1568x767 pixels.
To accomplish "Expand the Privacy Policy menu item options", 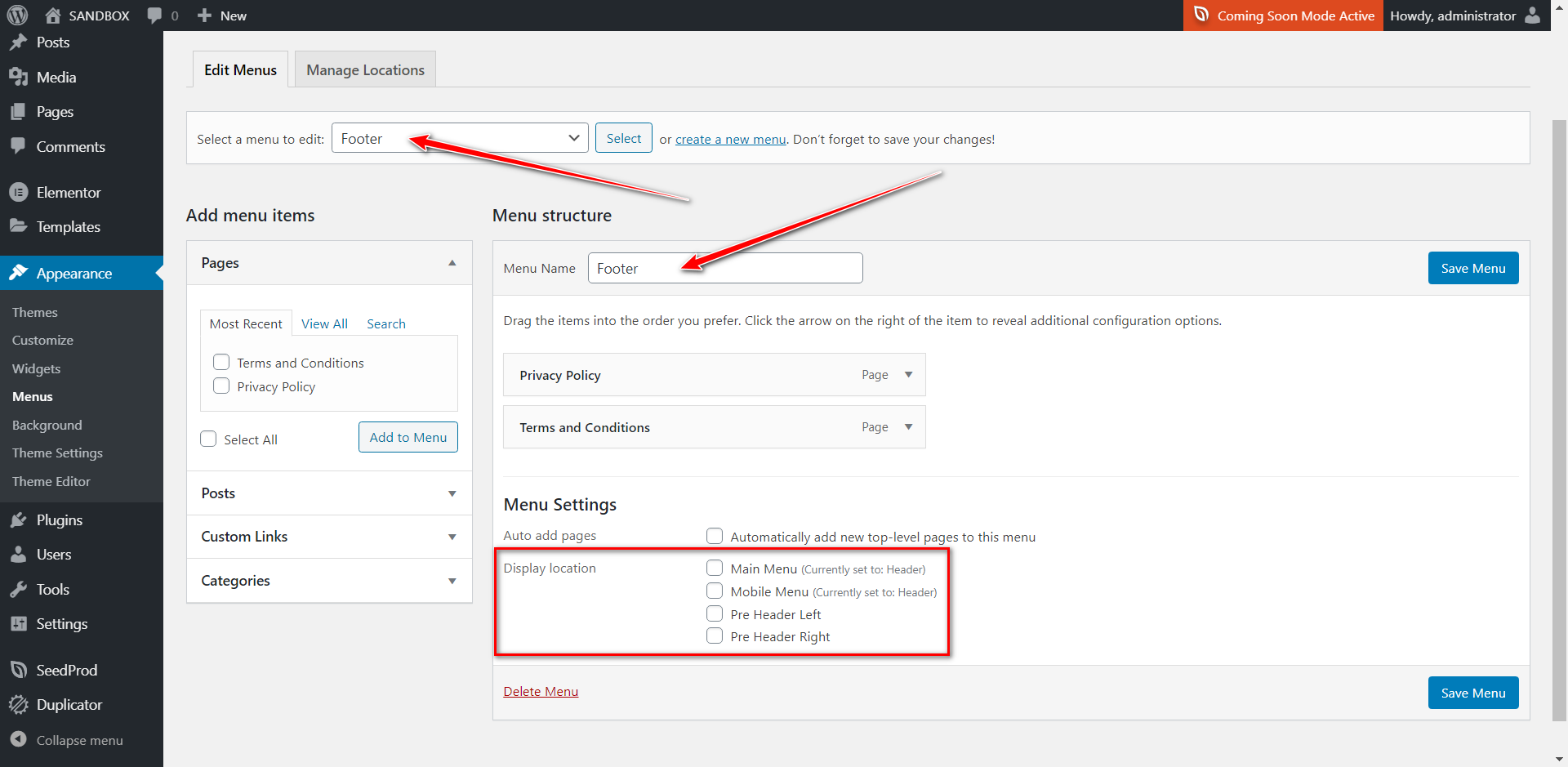I will pyautogui.click(x=908, y=375).
